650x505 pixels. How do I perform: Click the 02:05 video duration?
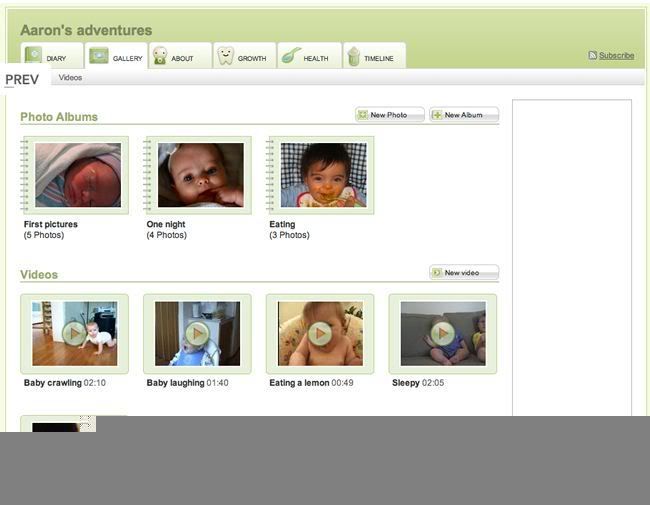tap(433, 383)
